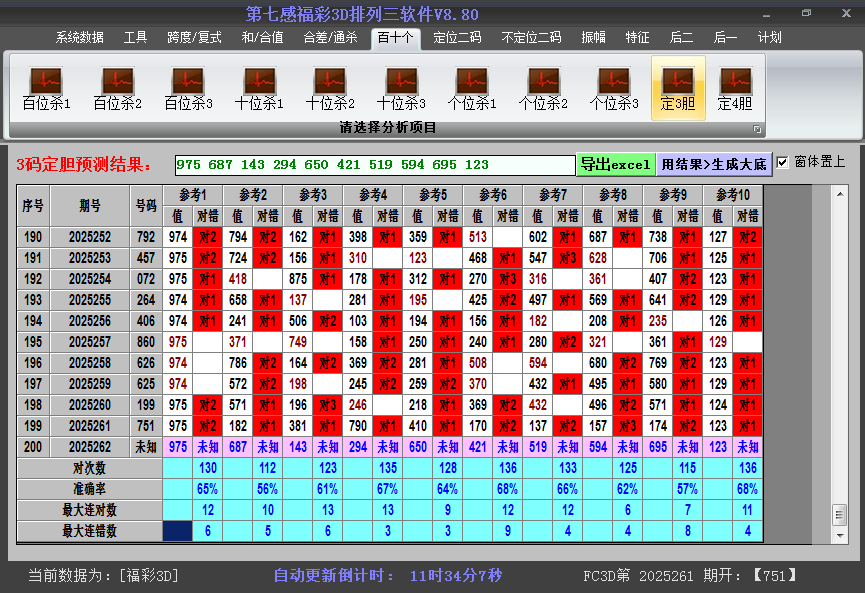Open the 定位二码 tab
The width and height of the screenshot is (865, 593).
click(x=457, y=38)
